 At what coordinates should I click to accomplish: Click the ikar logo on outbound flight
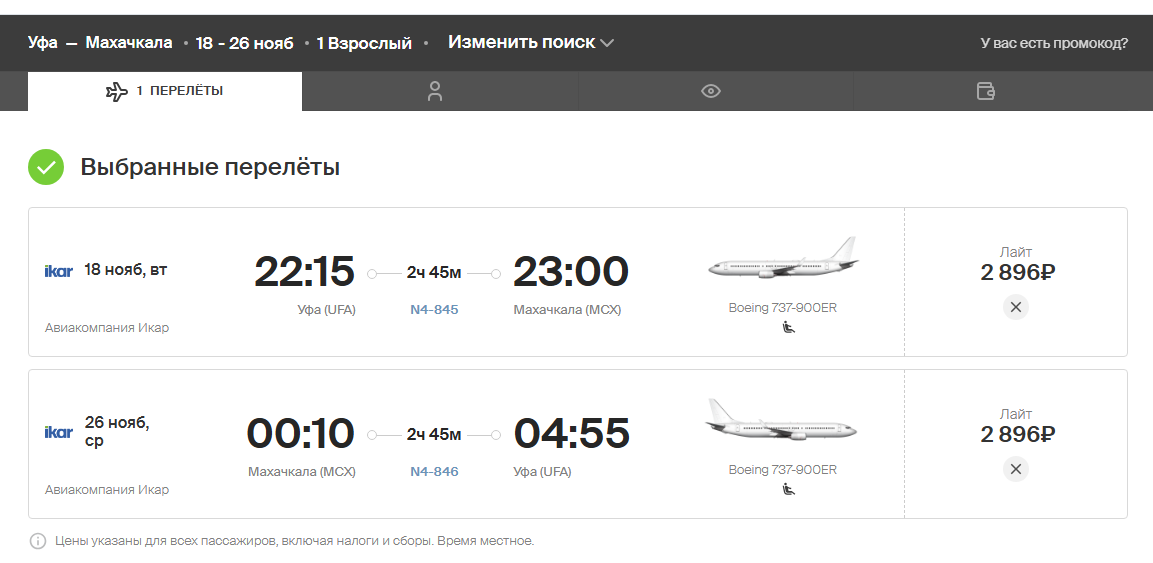[x=59, y=271]
